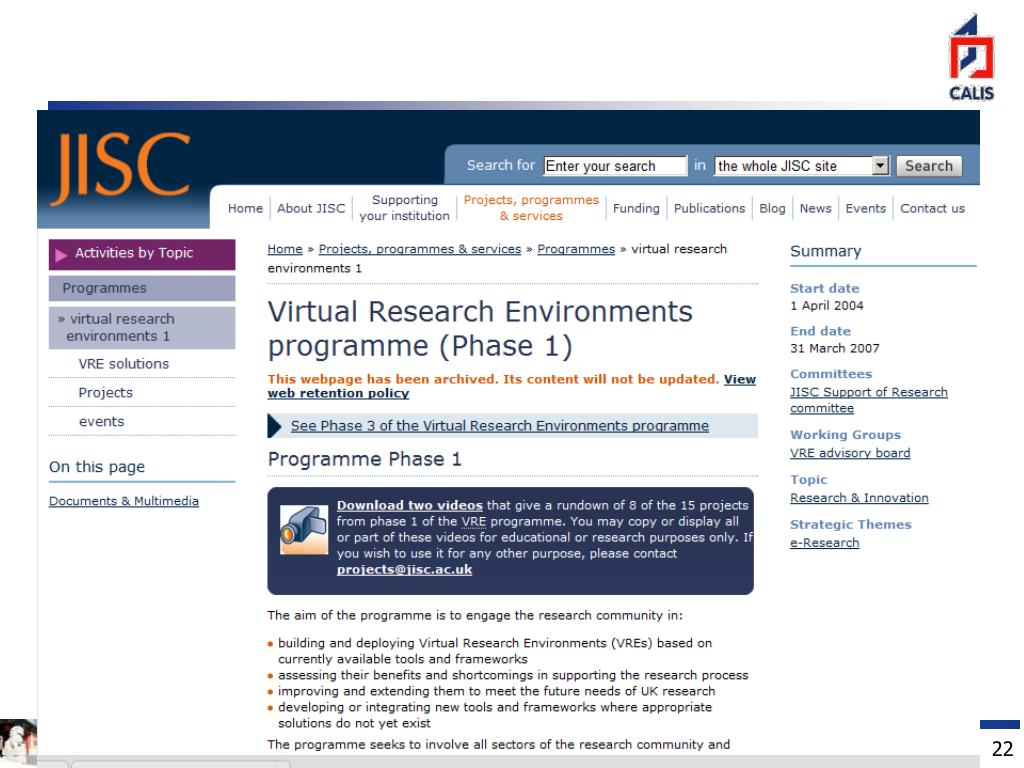Click the Download two videos link

coord(409,505)
